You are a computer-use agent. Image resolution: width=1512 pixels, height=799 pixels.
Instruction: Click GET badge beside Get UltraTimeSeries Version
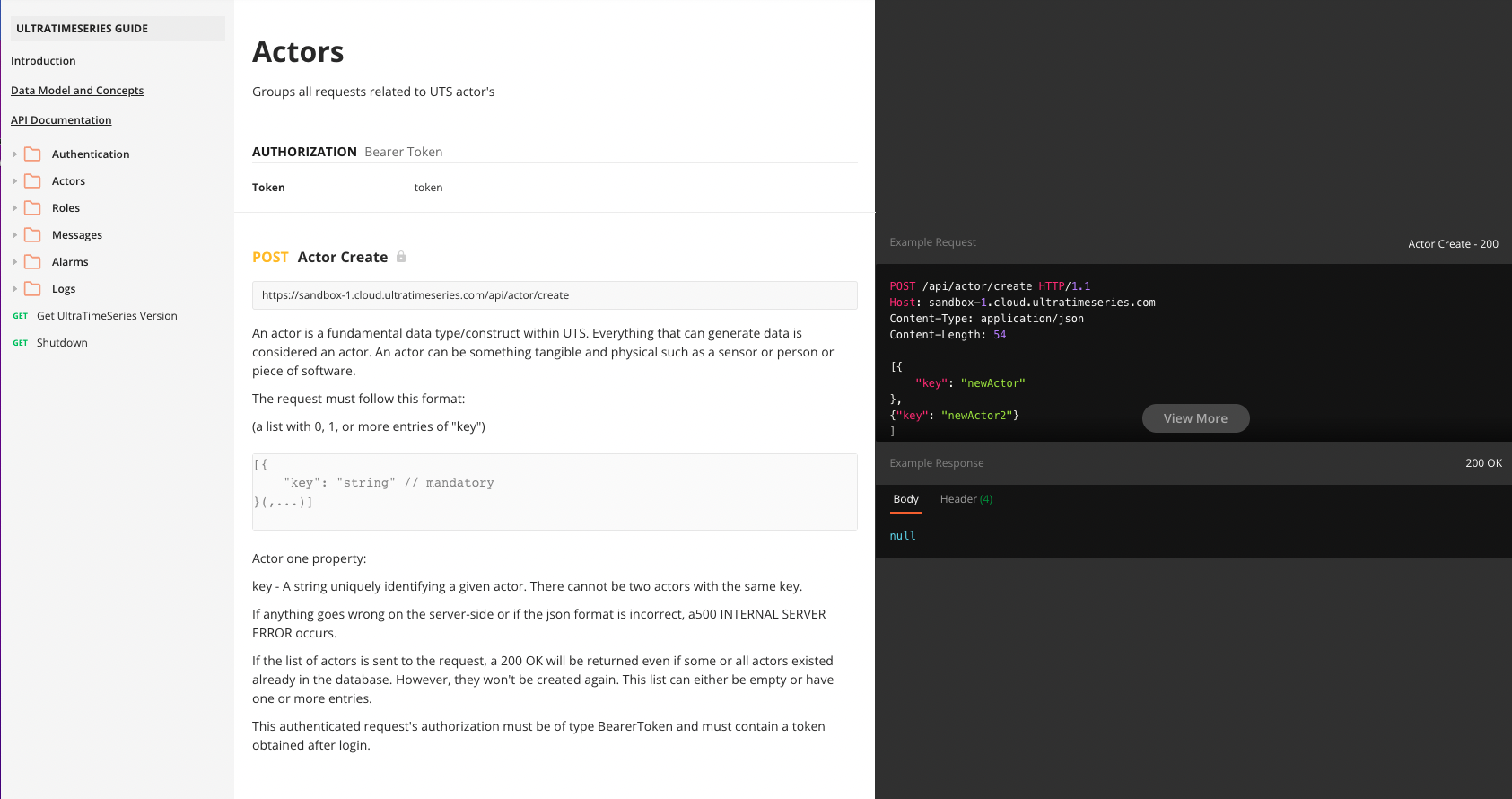[x=21, y=316]
